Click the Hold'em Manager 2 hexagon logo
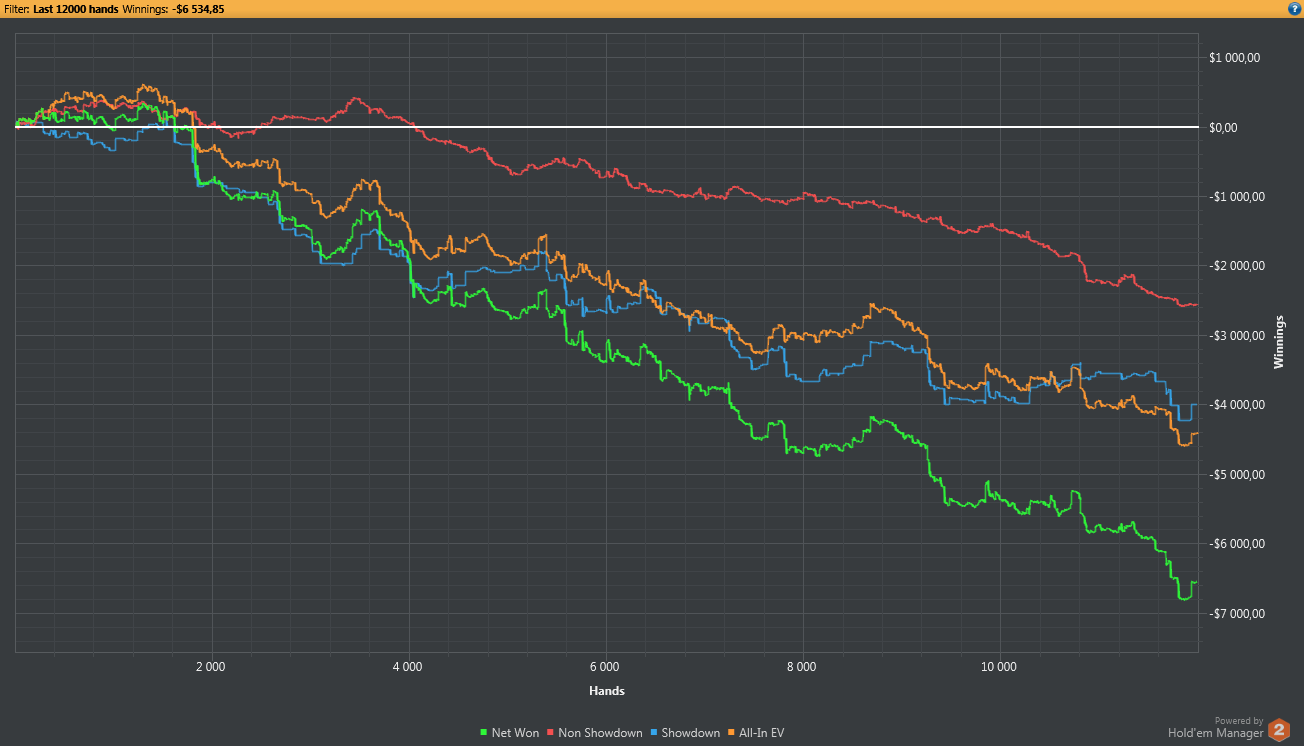 [1279, 731]
